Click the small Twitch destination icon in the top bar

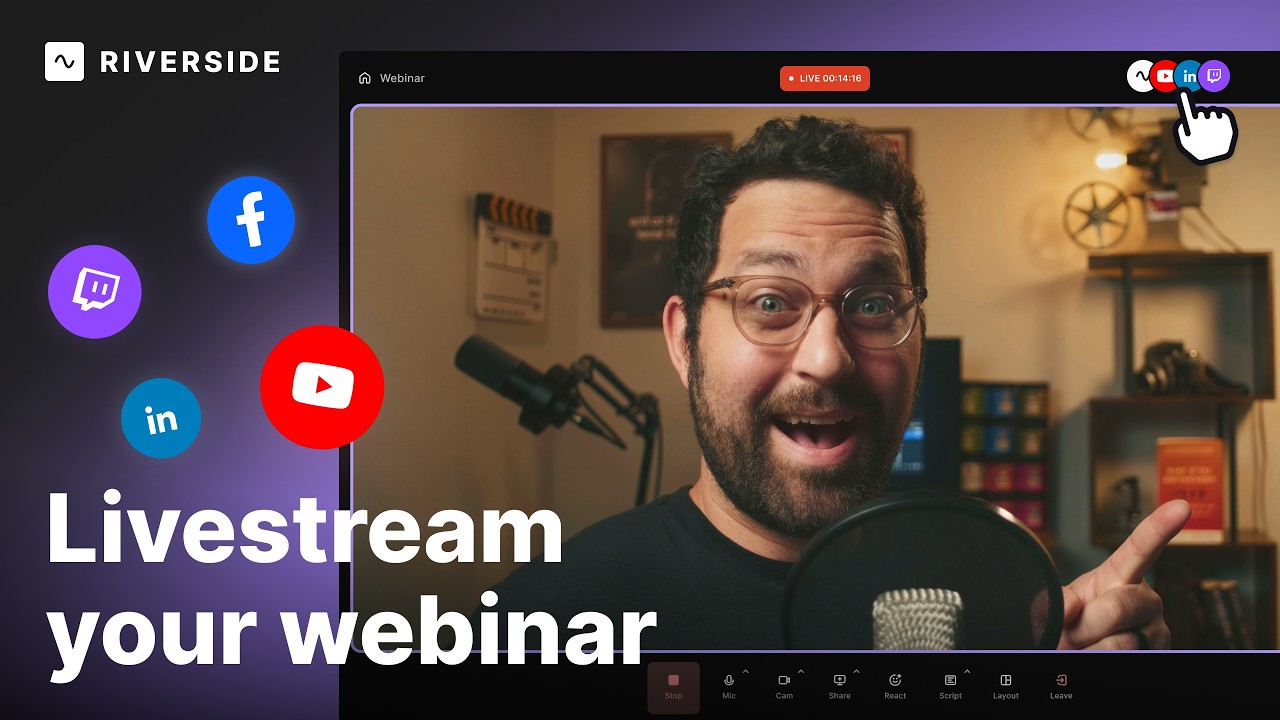(1214, 76)
